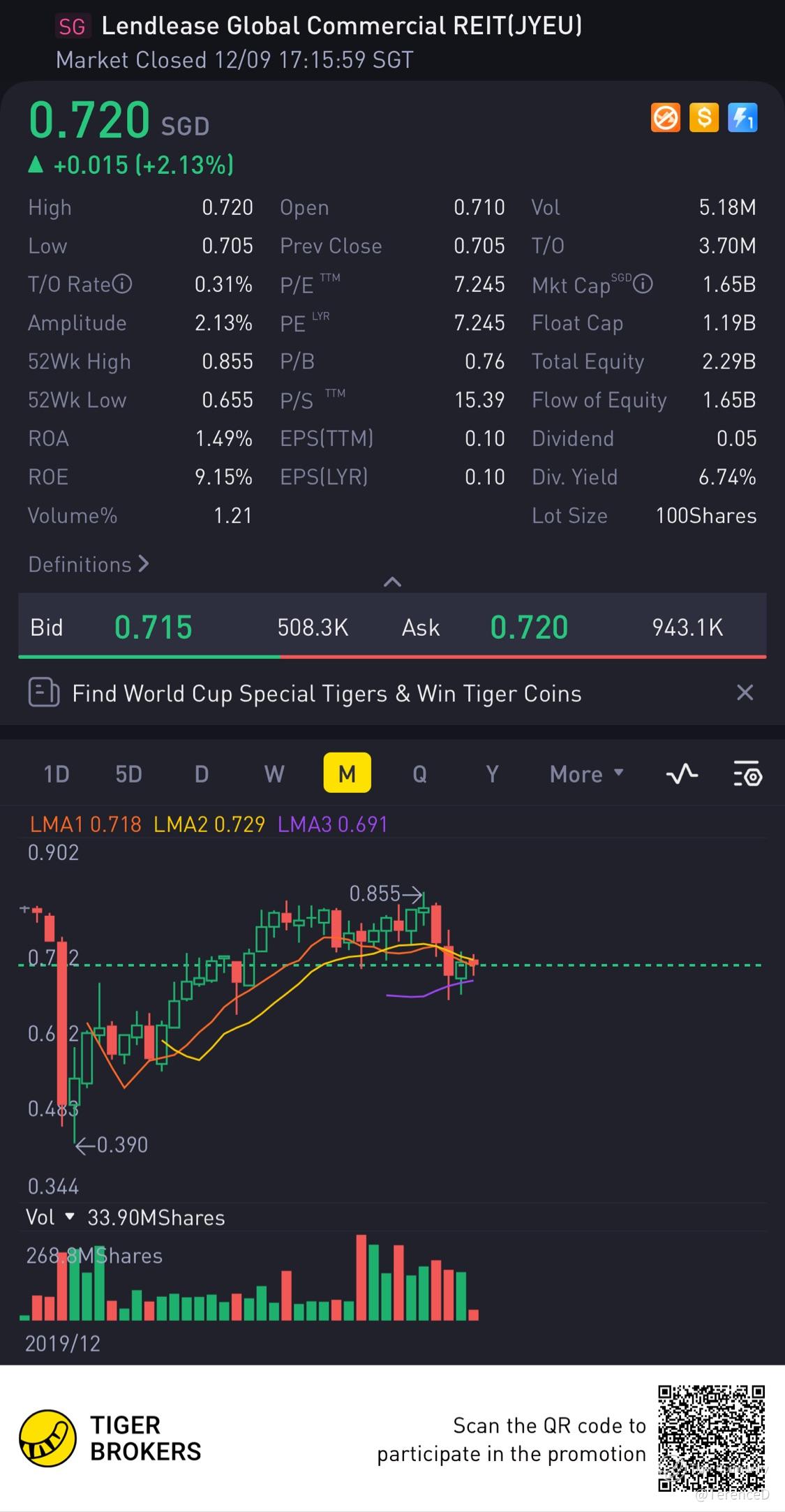Tap the Div. Yield value 6.74%

pyautogui.click(x=727, y=477)
